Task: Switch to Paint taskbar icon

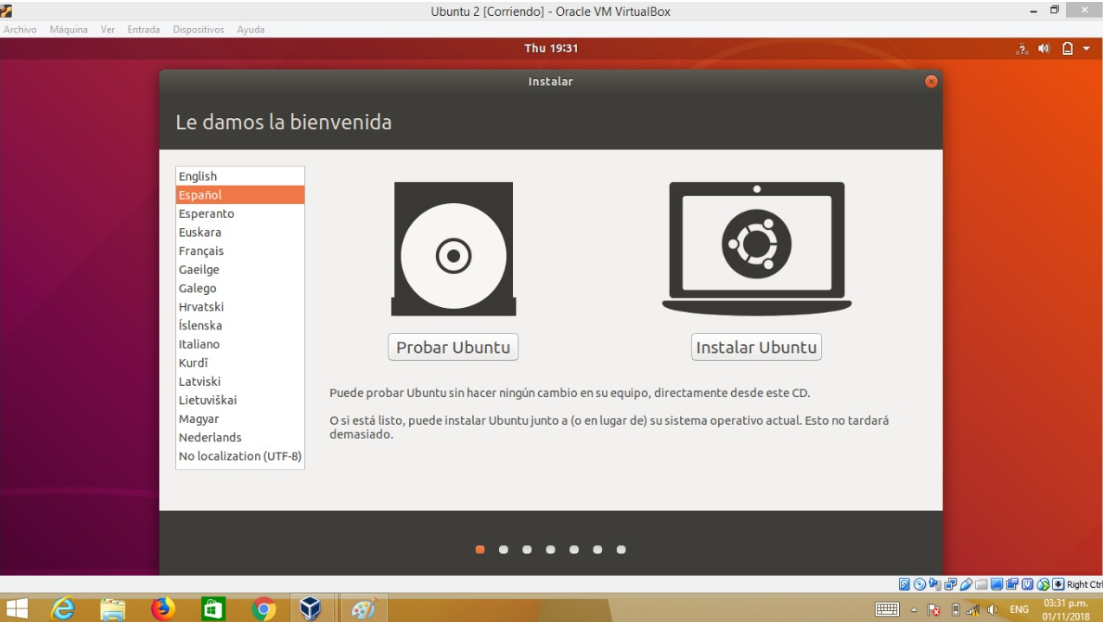Action: point(363,609)
